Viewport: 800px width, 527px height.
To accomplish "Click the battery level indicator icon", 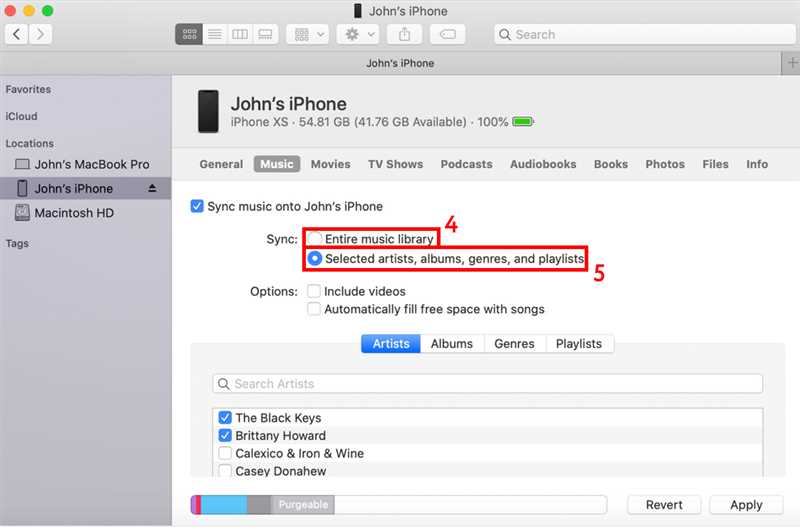I will point(523,122).
